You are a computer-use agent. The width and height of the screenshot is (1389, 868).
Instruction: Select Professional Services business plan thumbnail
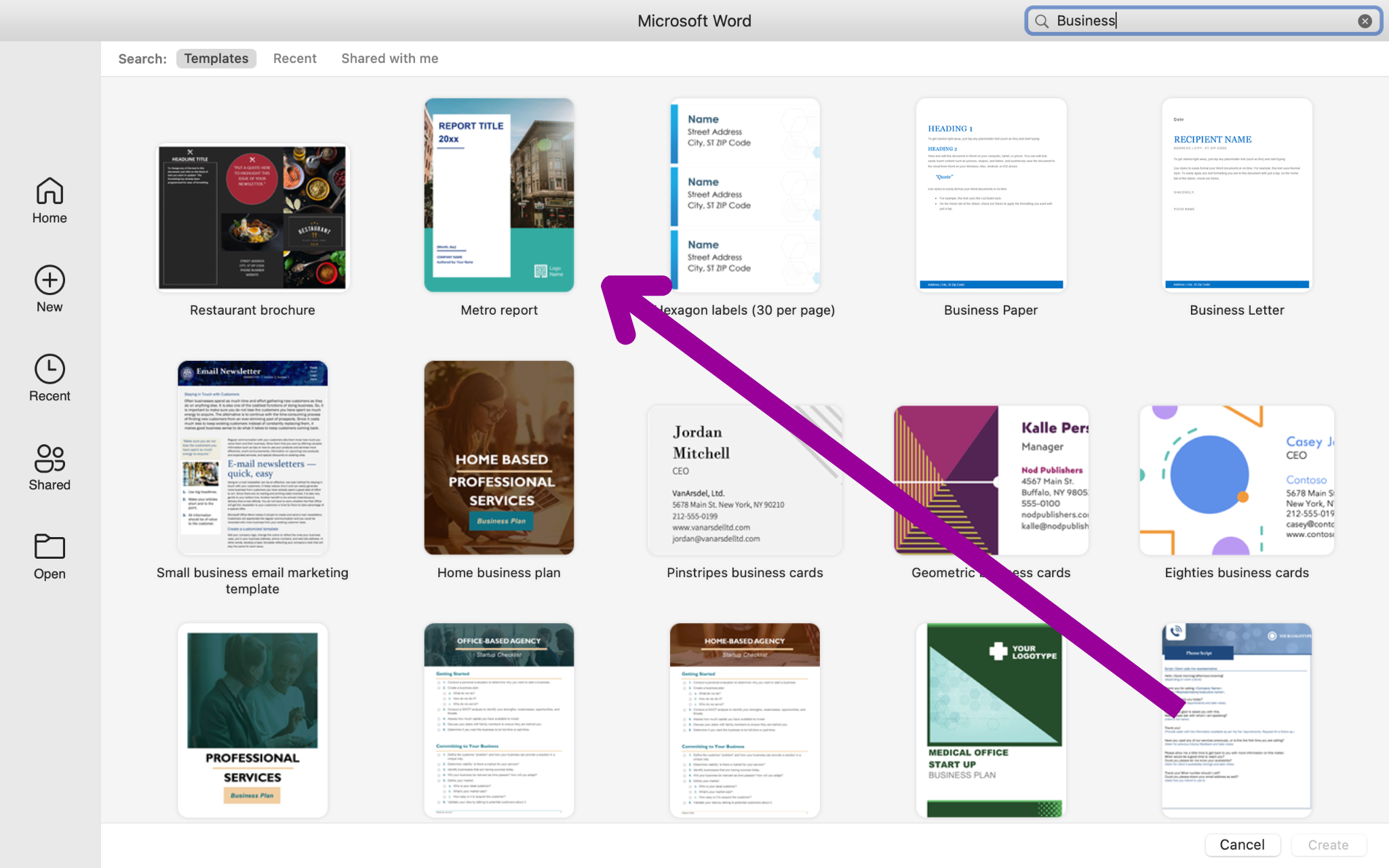pos(252,720)
